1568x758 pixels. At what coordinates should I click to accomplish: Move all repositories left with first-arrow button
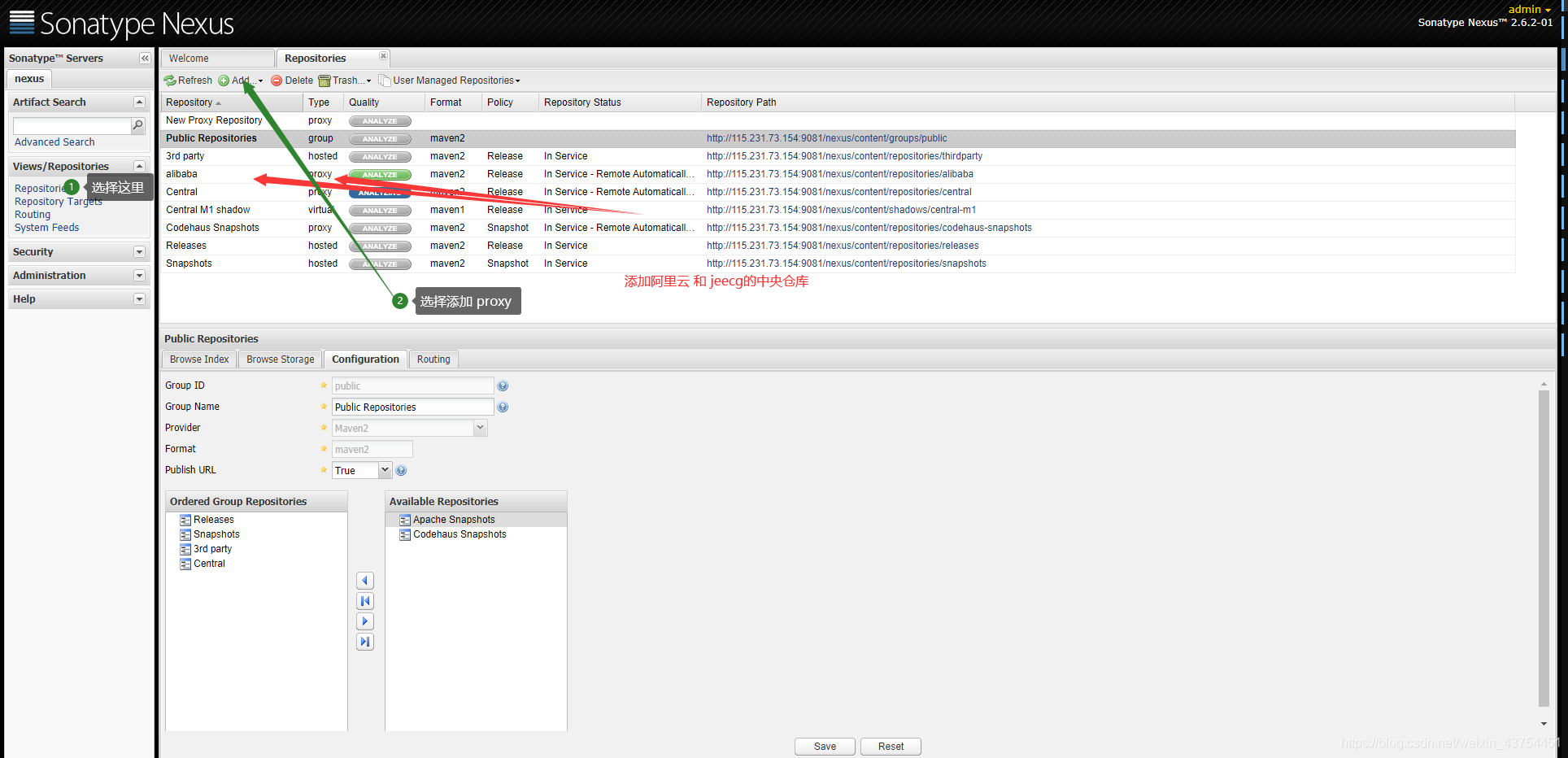[365, 601]
